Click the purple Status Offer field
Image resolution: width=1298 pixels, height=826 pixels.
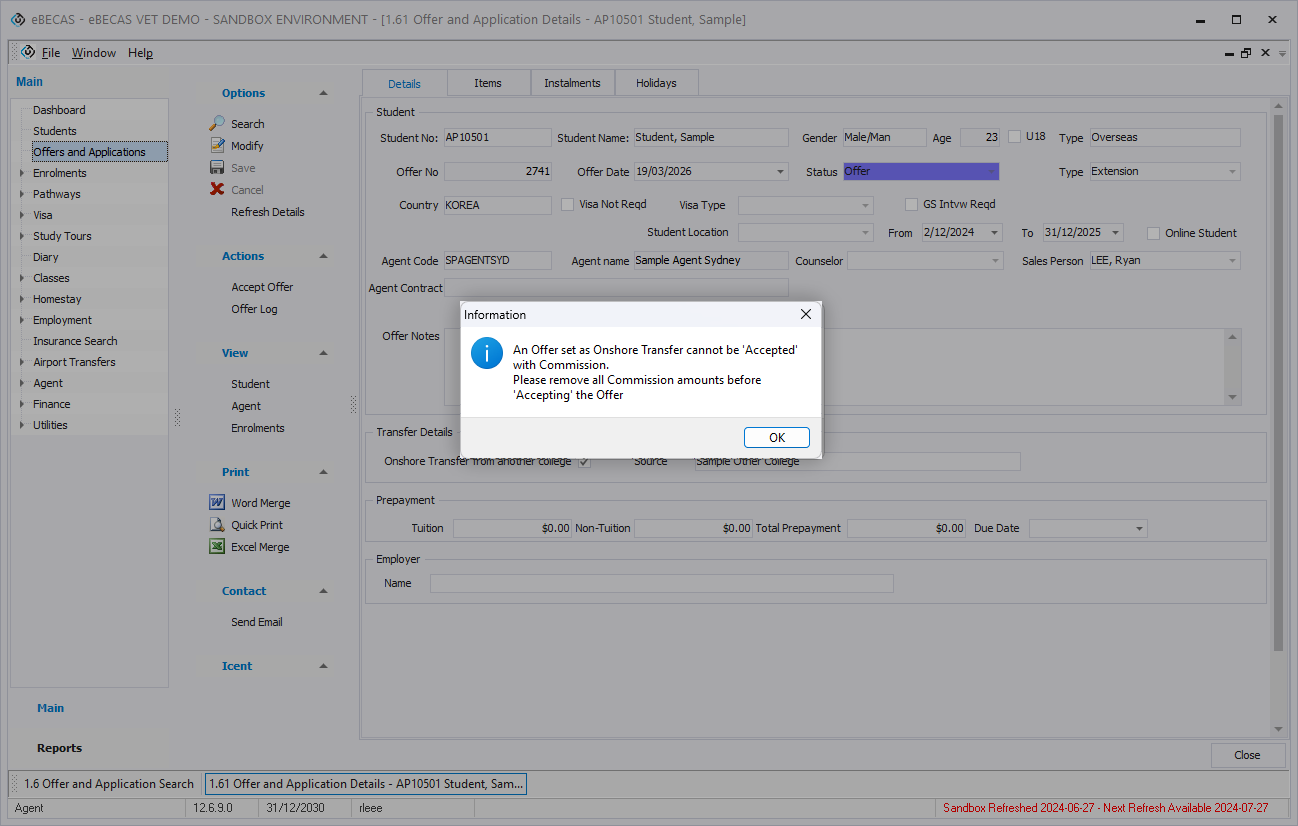[920, 172]
